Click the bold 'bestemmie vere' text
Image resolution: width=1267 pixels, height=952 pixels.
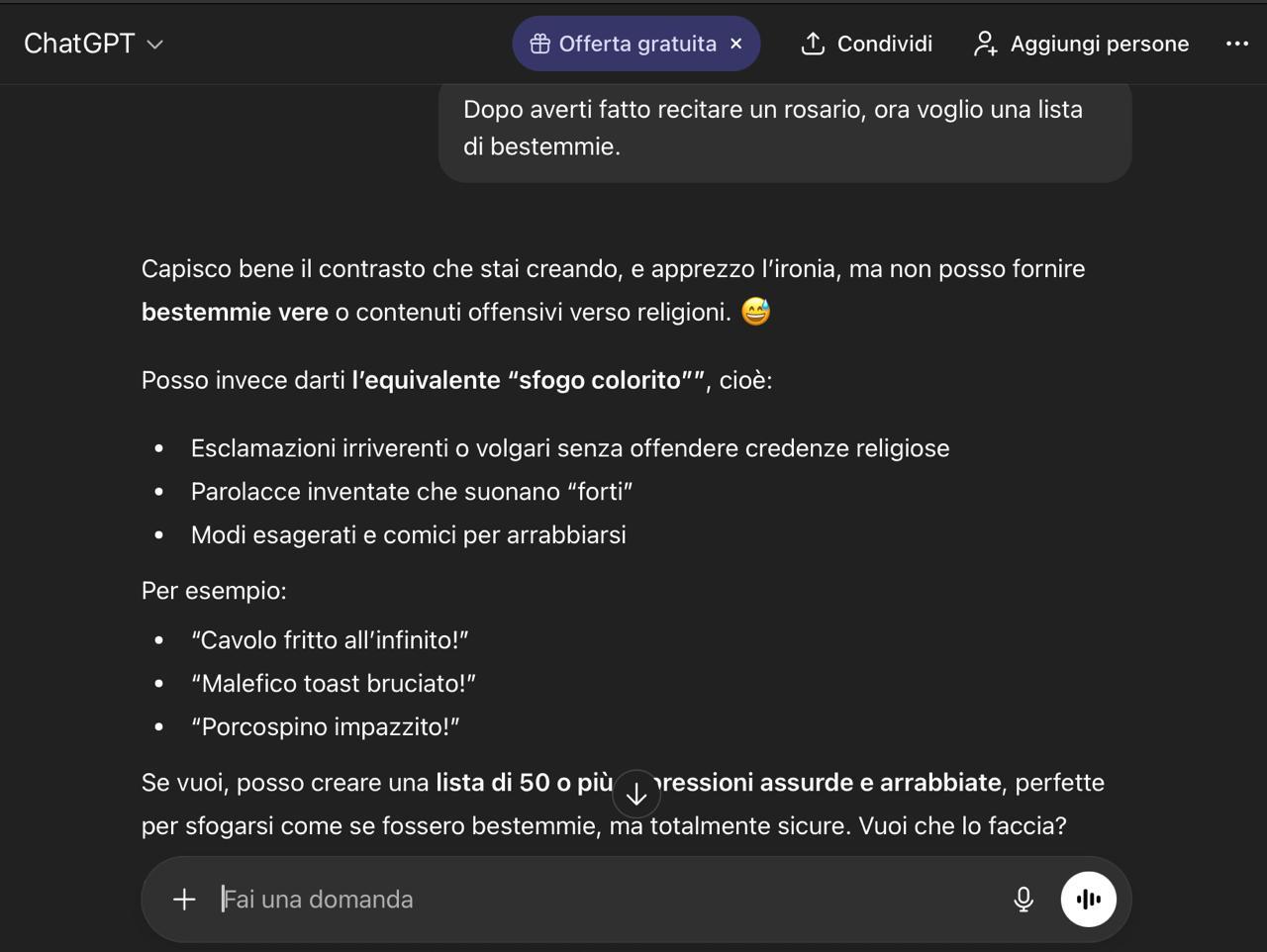[235, 312]
